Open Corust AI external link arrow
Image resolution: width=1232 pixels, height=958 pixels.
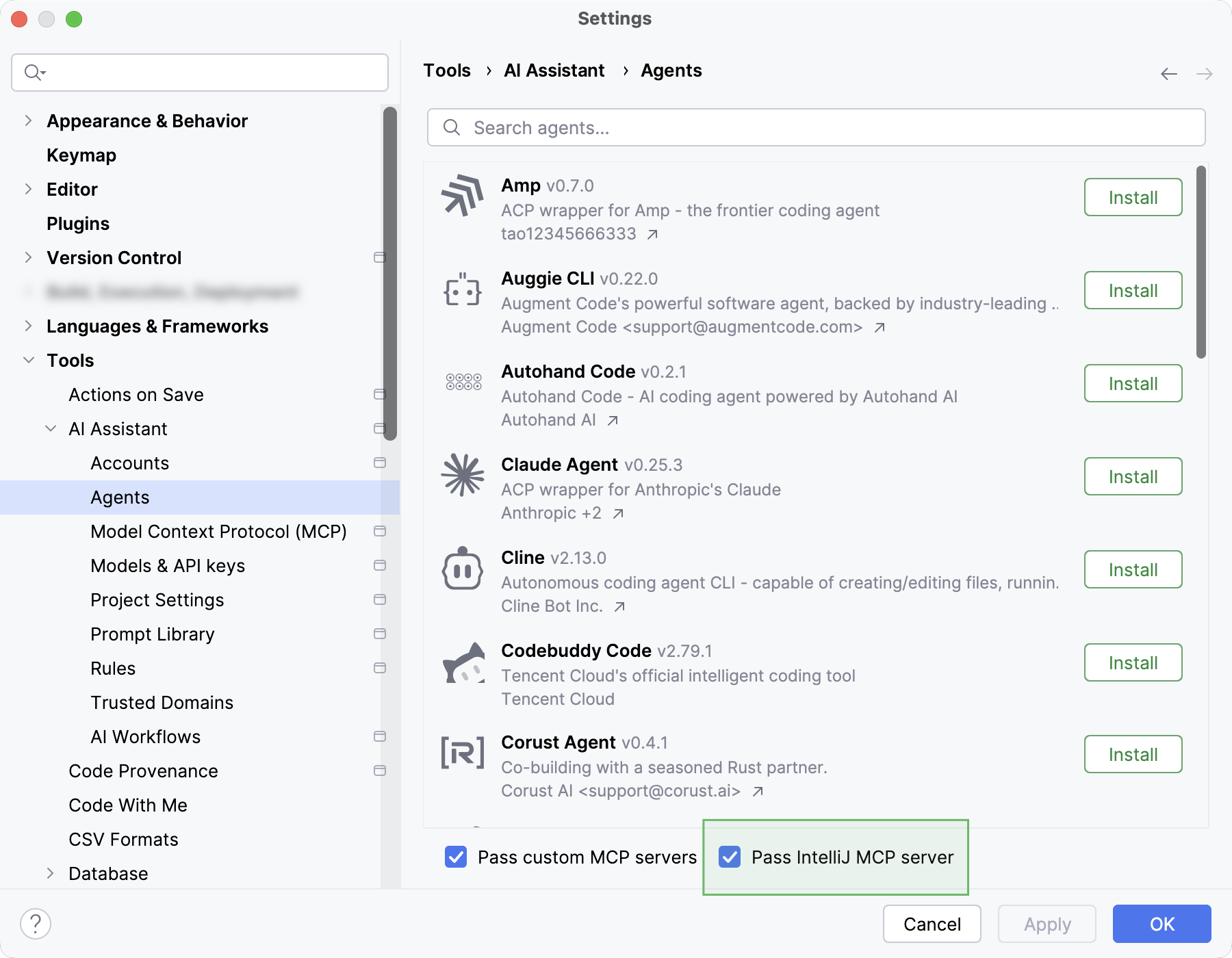(x=758, y=791)
